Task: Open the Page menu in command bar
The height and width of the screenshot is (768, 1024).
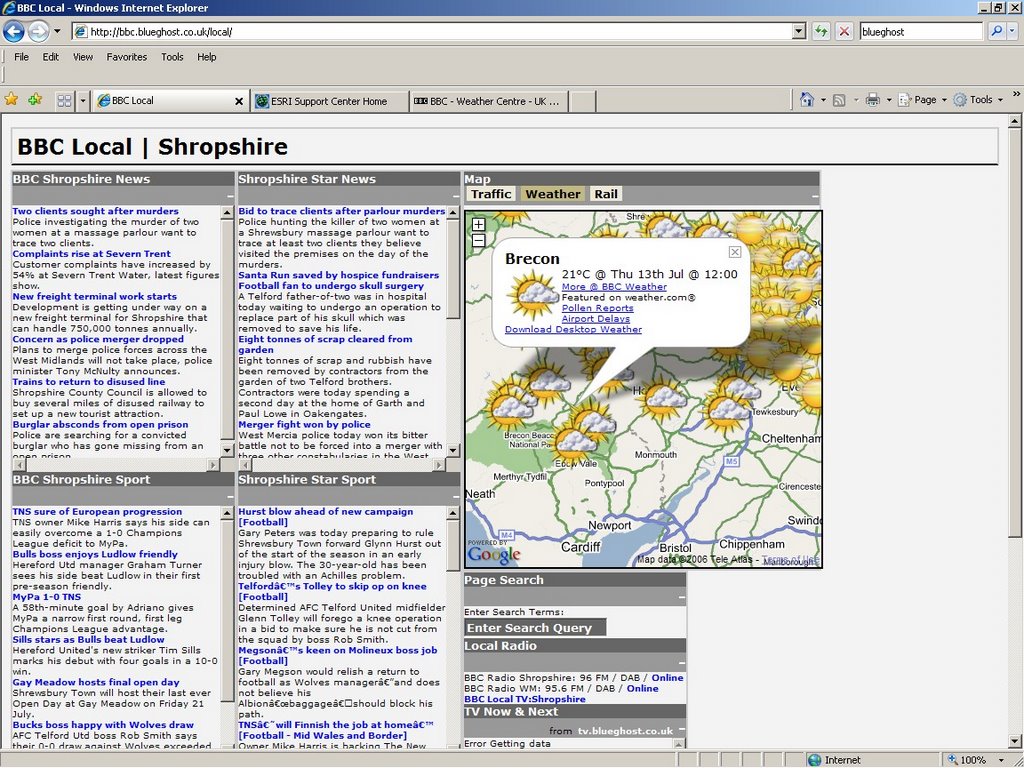Action: pos(921,100)
